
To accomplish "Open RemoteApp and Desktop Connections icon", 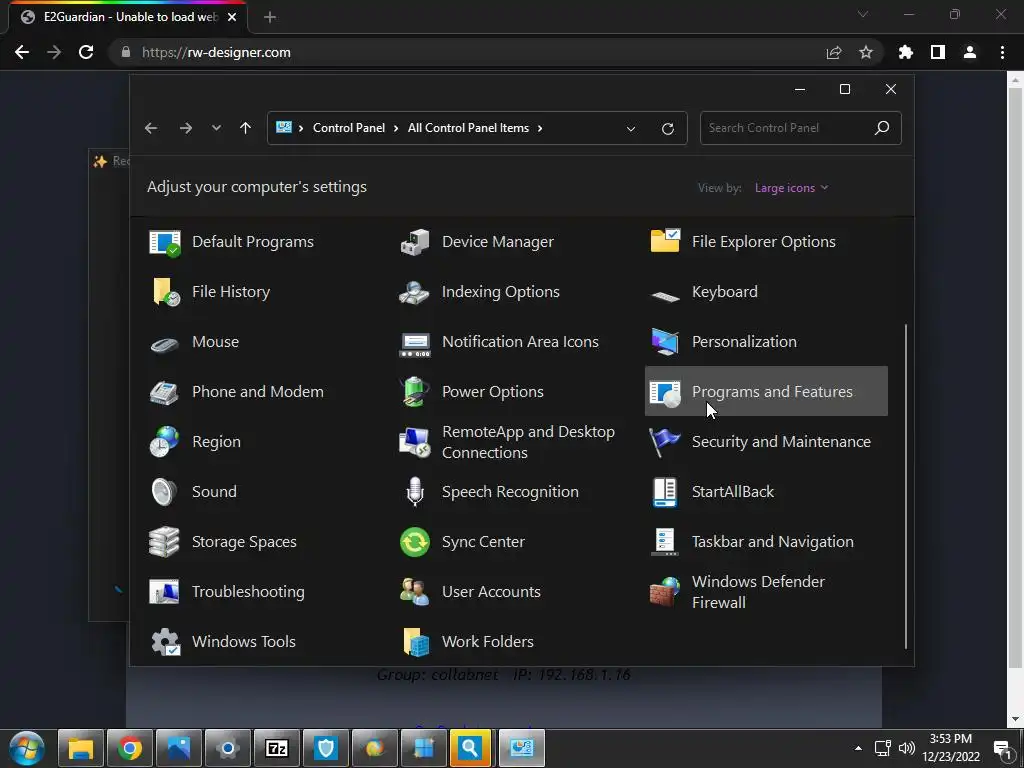I will pyautogui.click(x=415, y=442).
